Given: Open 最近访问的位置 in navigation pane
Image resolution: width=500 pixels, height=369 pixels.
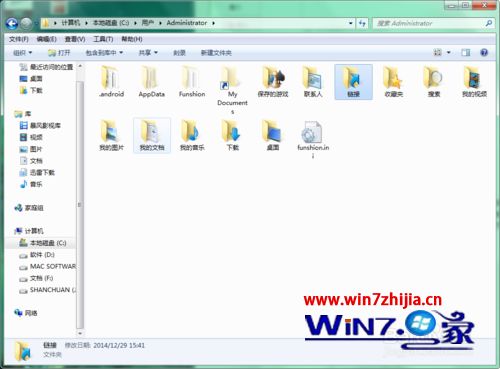Looking at the screenshot, I should [x=46, y=67].
